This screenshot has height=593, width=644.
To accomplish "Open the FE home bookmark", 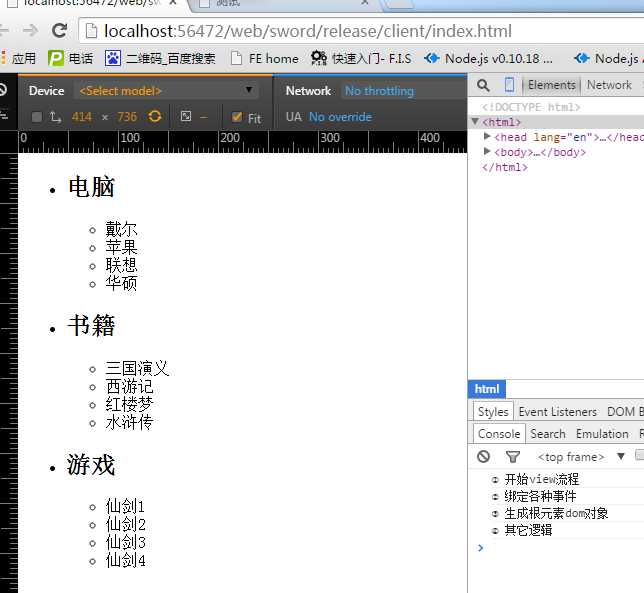I will (265, 58).
